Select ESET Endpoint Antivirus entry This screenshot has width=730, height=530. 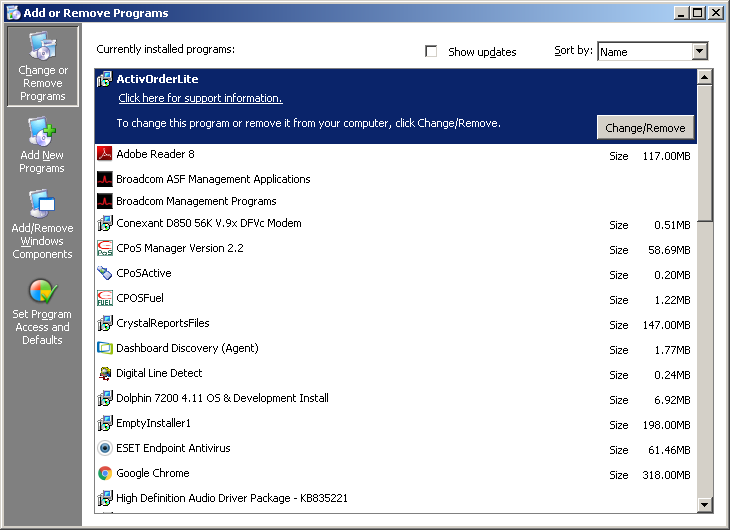coord(395,448)
